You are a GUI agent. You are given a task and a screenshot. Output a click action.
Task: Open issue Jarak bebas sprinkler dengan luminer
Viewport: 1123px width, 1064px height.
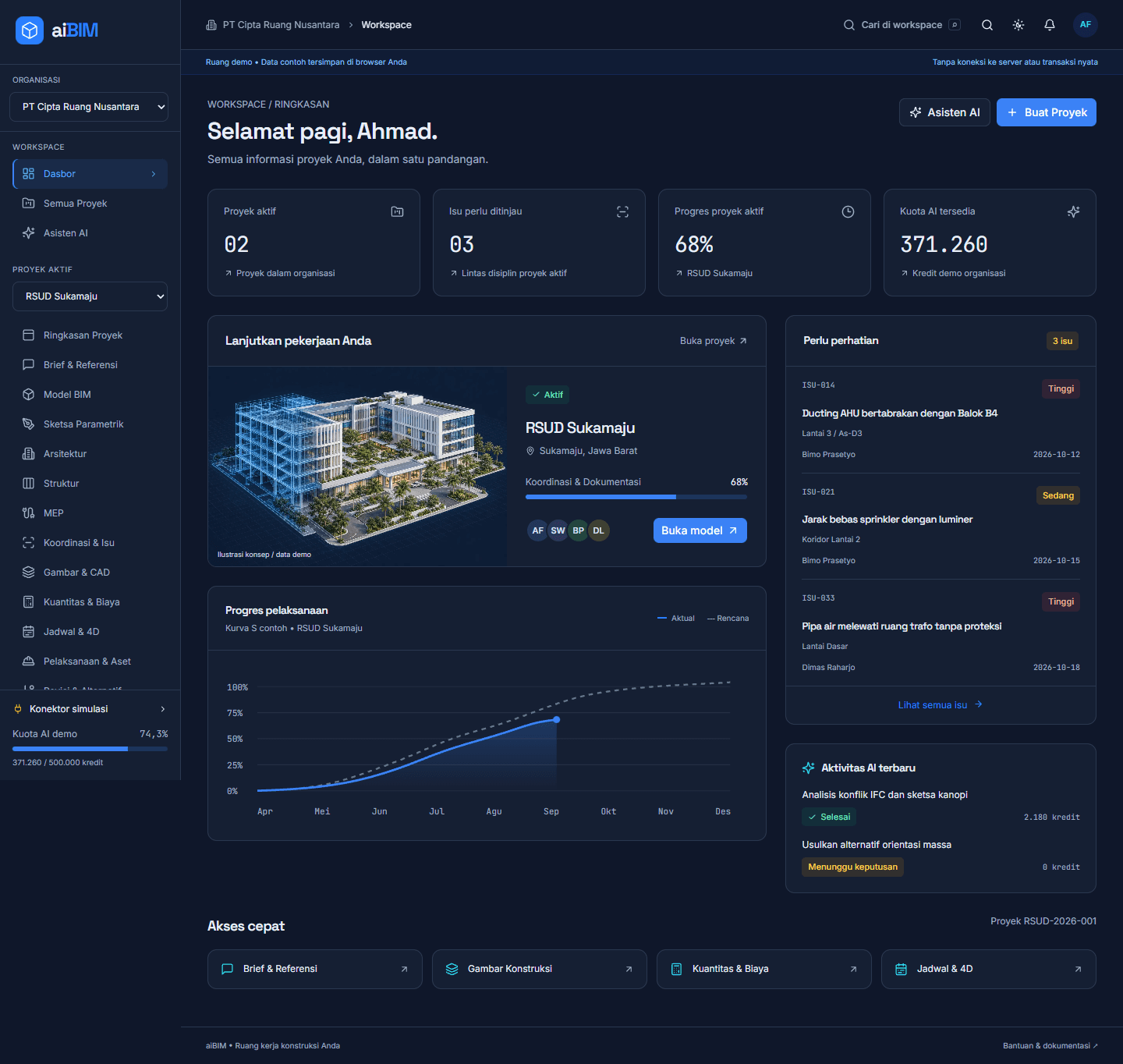(887, 520)
